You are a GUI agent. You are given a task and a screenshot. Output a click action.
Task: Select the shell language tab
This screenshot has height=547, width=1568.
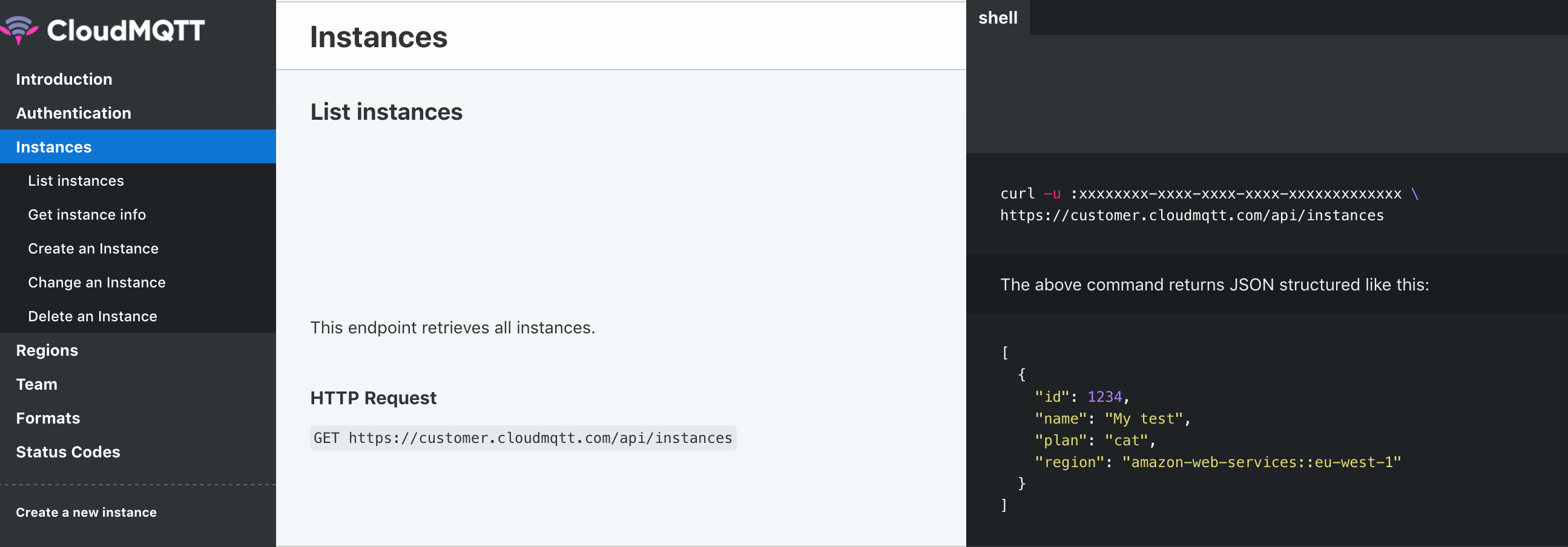click(x=998, y=18)
